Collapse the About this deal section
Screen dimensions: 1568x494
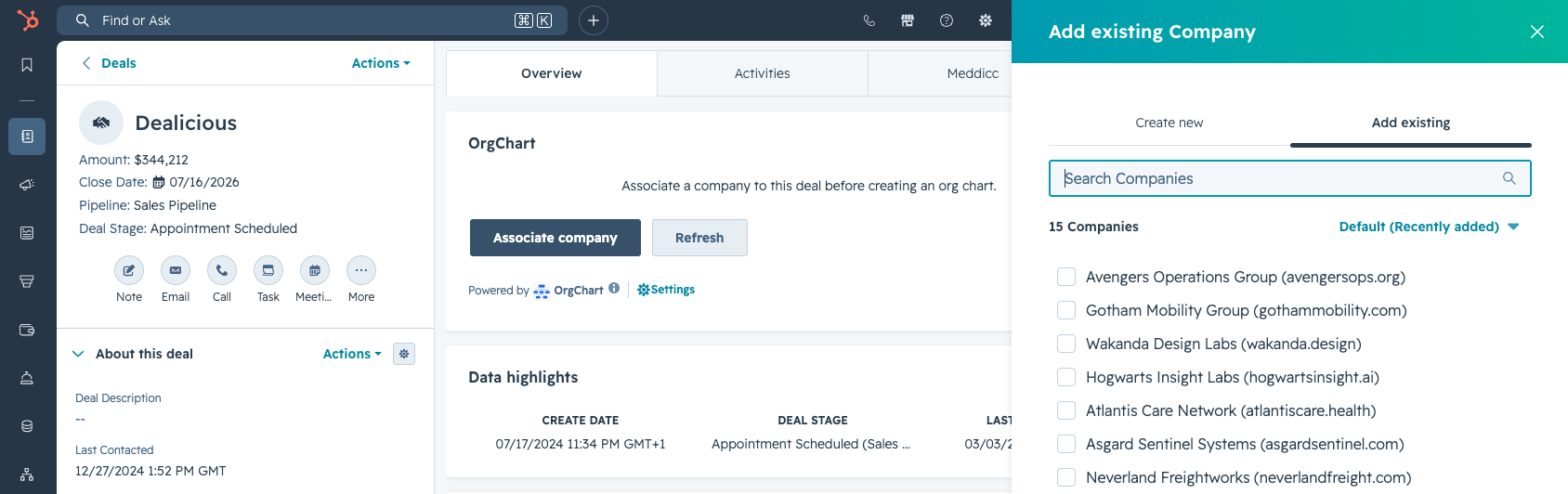(x=78, y=354)
